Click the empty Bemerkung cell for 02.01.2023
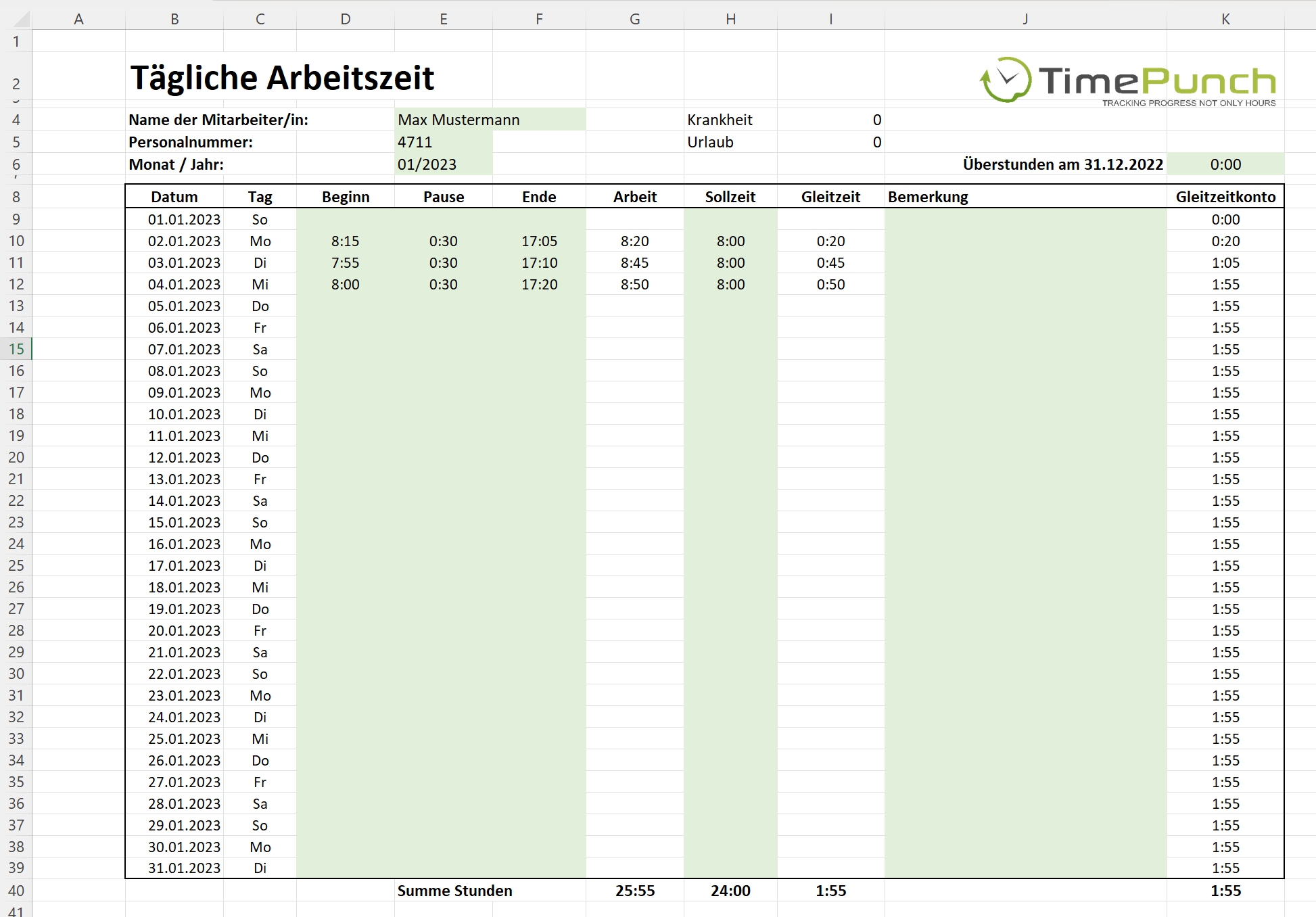The width and height of the screenshot is (1316, 917). click(x=1026, y=241)
